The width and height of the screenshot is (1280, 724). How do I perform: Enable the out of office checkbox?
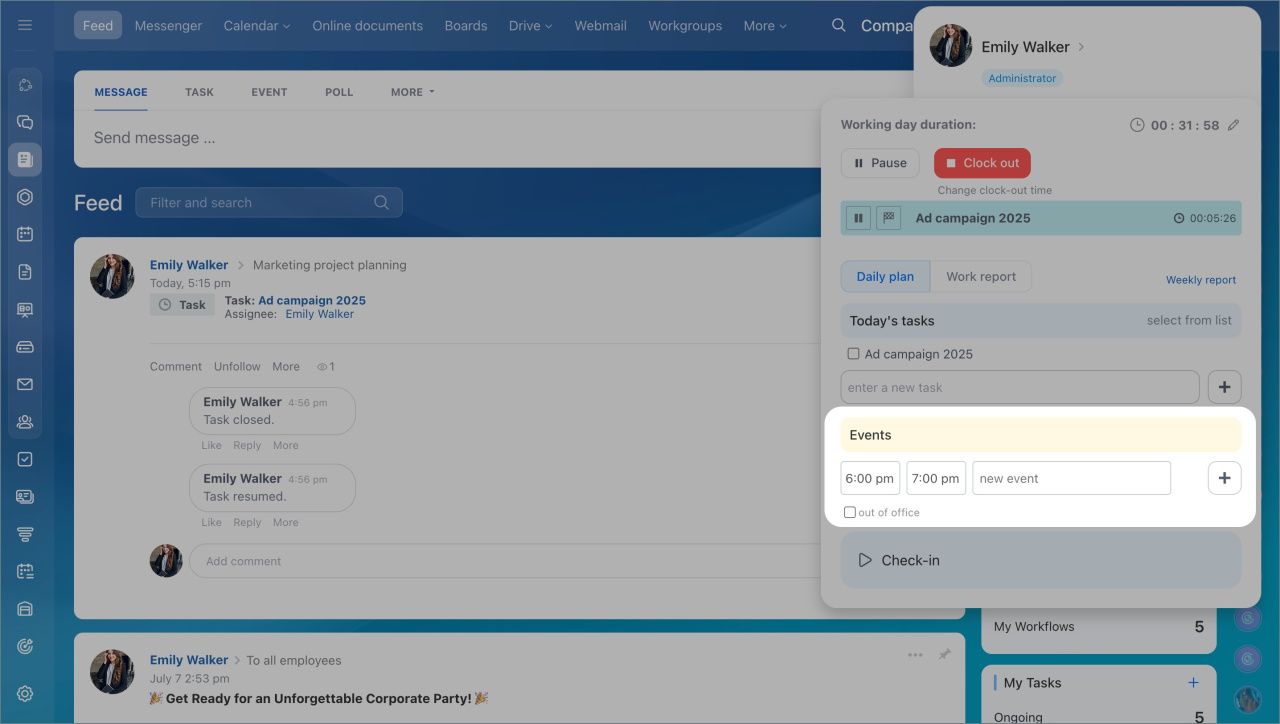849,512
